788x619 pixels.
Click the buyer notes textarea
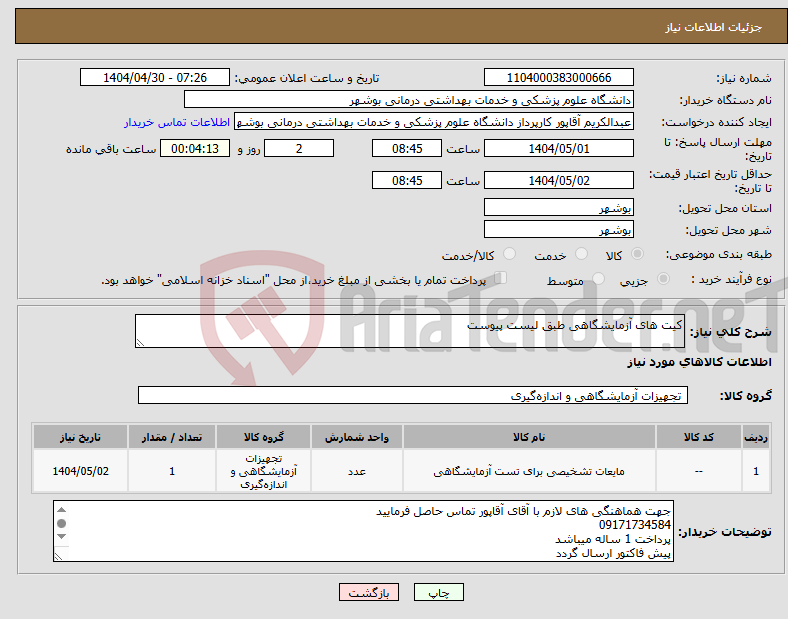[x=363, y=531]
